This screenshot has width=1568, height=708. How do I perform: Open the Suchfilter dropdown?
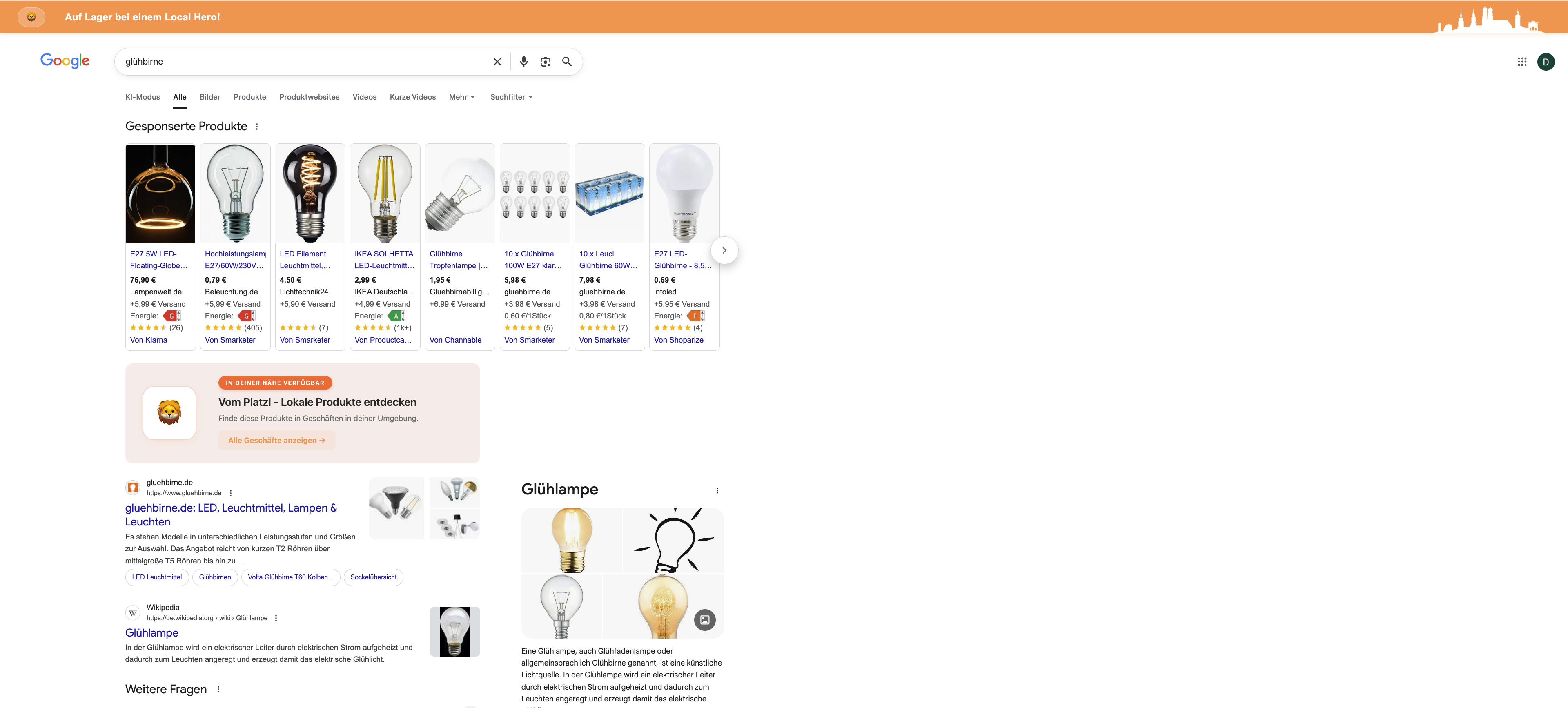pos(511,97)
